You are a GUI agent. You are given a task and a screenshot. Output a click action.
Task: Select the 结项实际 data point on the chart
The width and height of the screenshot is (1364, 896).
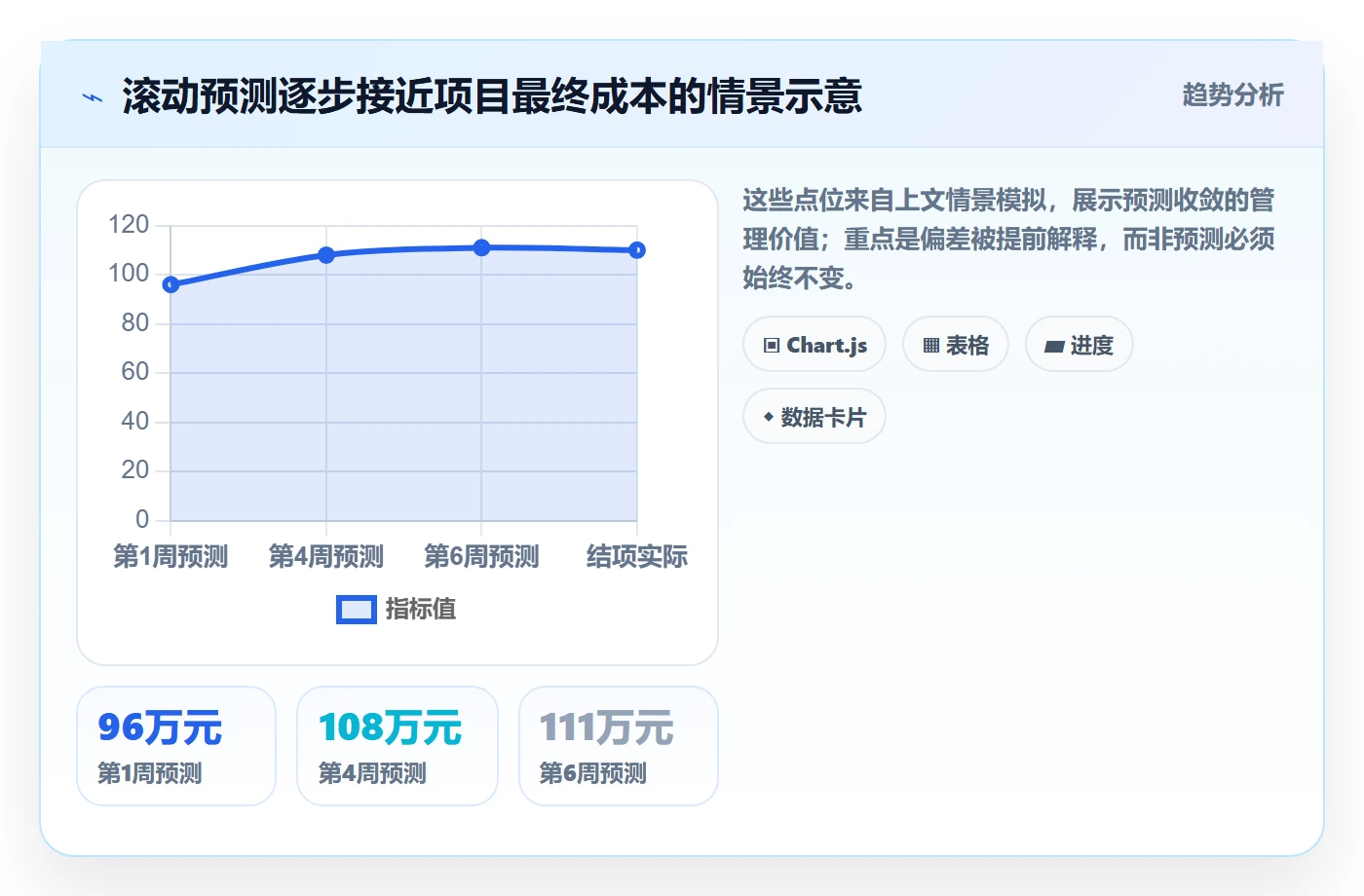[637, 250]
